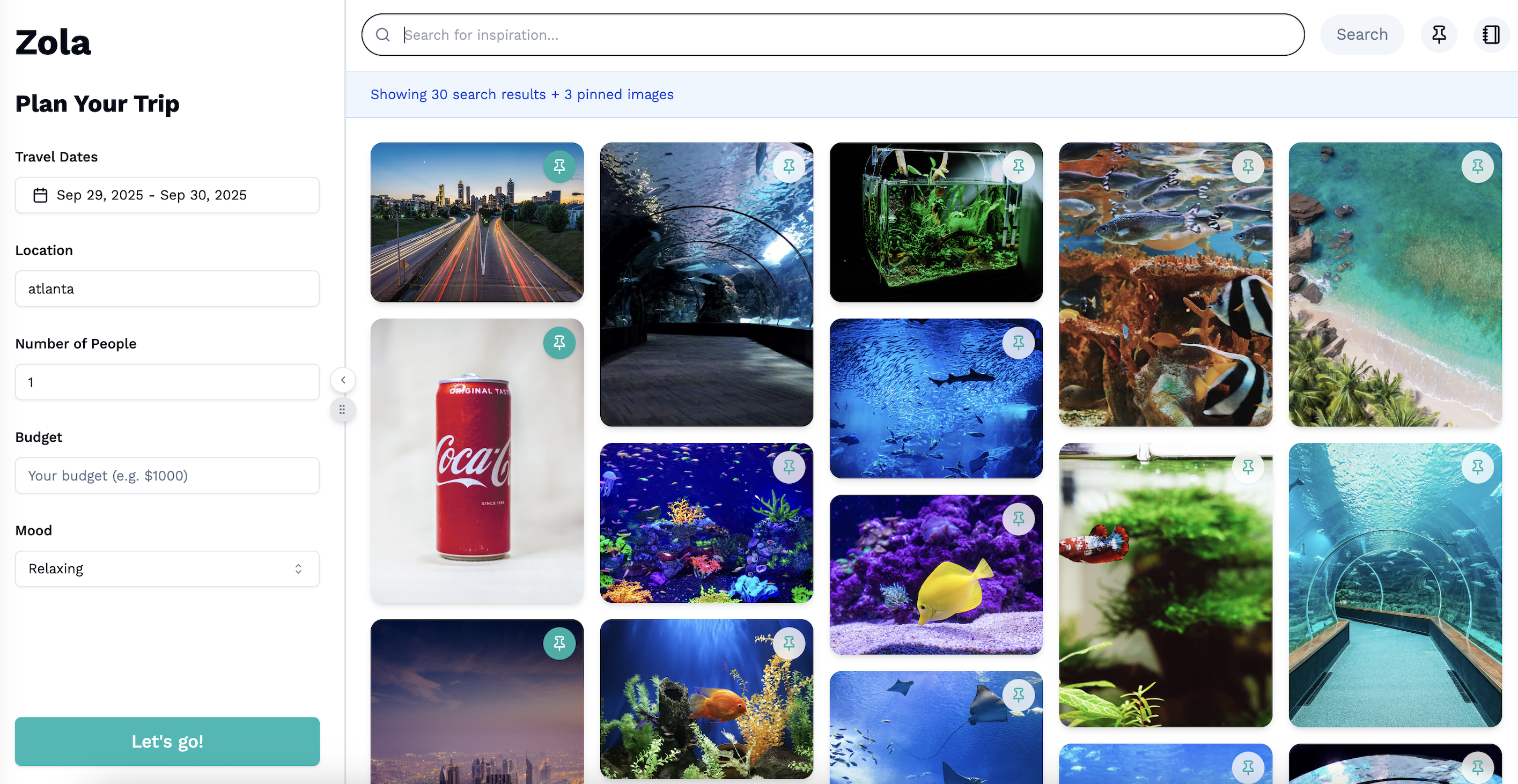Click calendar icon in Travel Dates field
This screenshot has width=1518, height=784.
(40, 195)
